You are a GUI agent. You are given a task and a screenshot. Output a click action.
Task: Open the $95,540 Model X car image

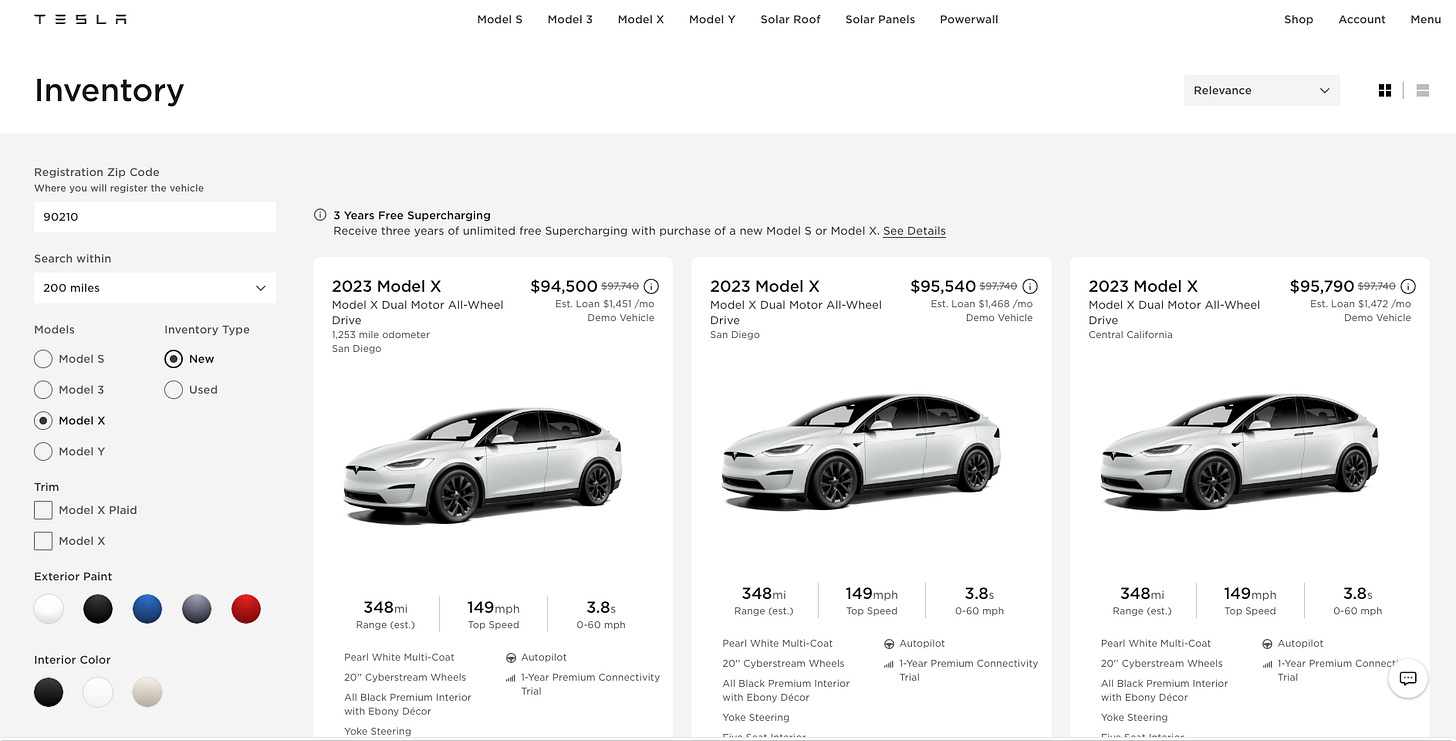[861, 452]
